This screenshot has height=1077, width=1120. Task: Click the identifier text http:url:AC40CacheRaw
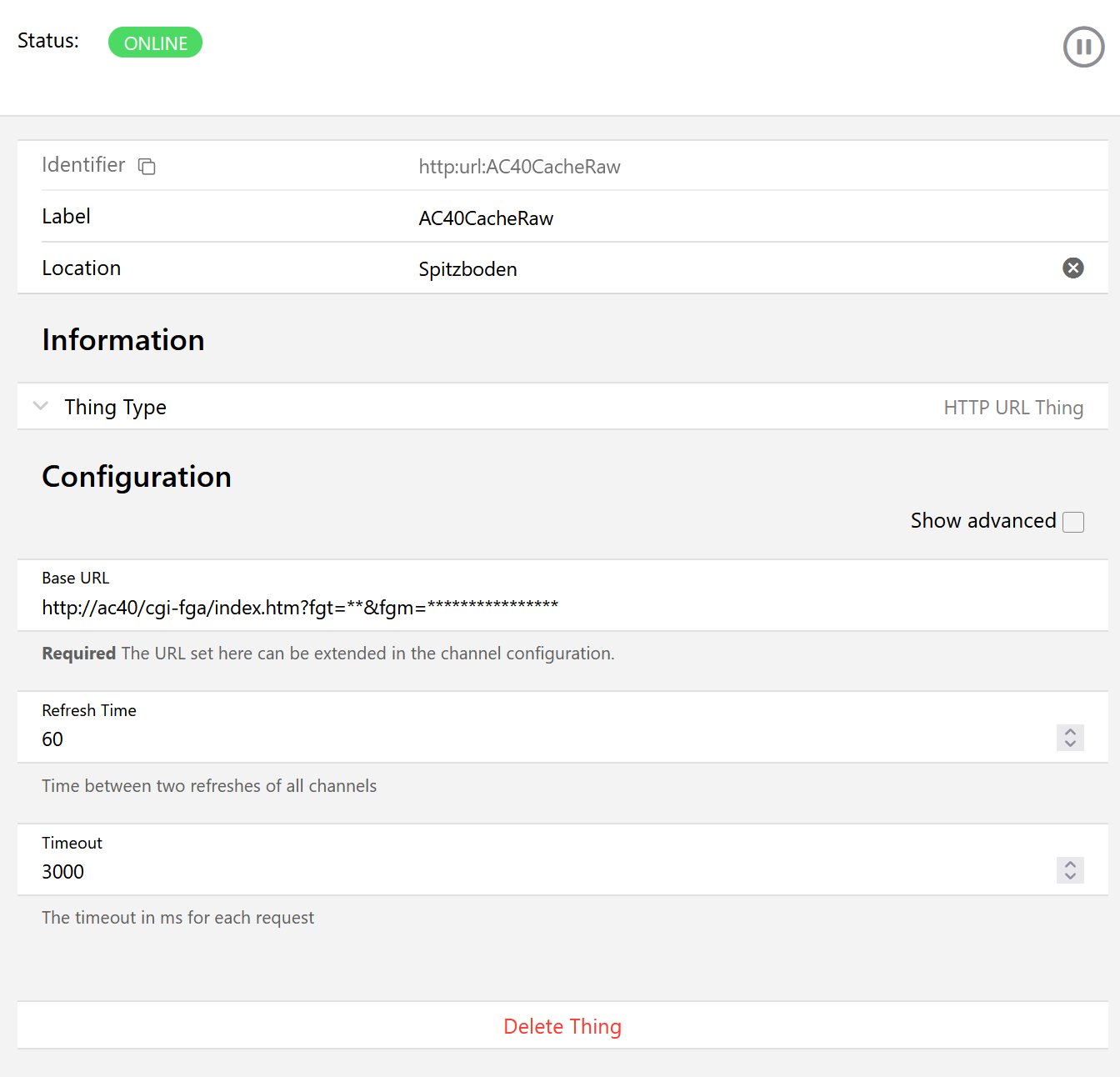tap(519, 167)
